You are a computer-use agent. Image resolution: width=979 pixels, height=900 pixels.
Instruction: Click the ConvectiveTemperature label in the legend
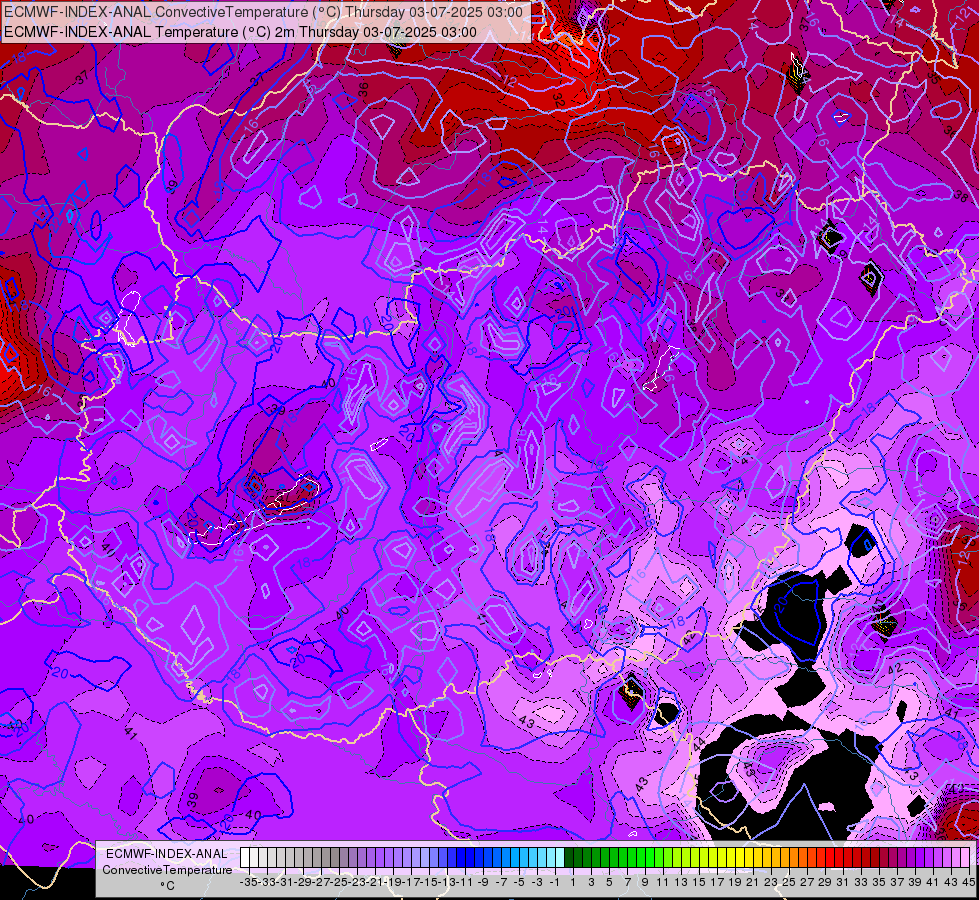pos(167,869)
